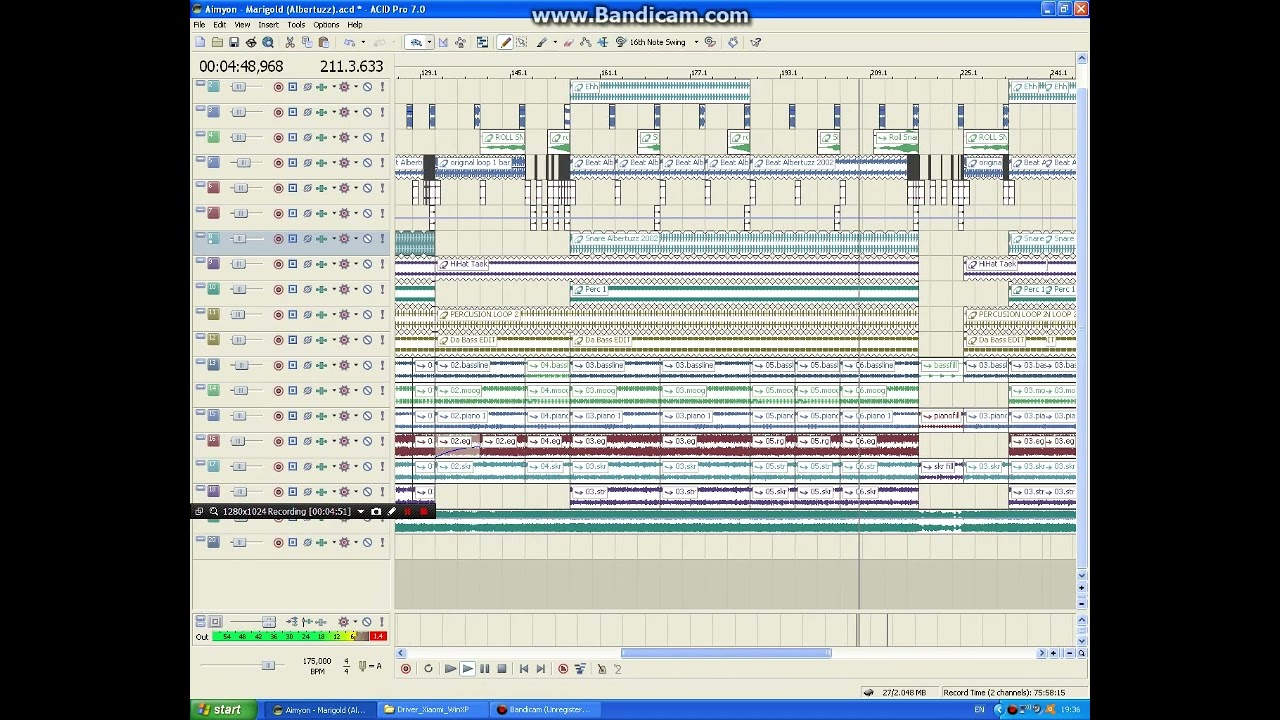
Task: Click the Cut scissors icon
Action: coord(289,42)
